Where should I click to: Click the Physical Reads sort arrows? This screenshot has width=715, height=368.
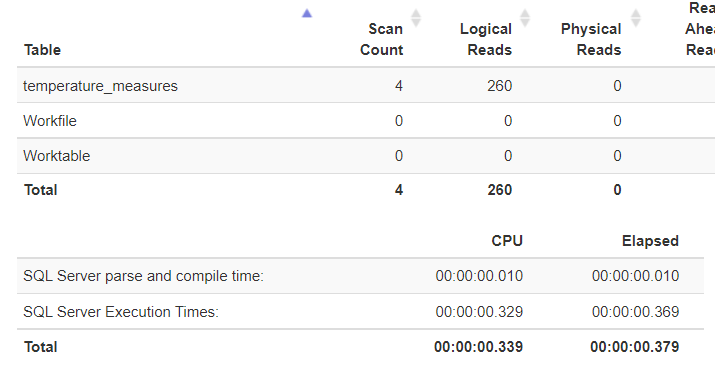click(635, 18)
